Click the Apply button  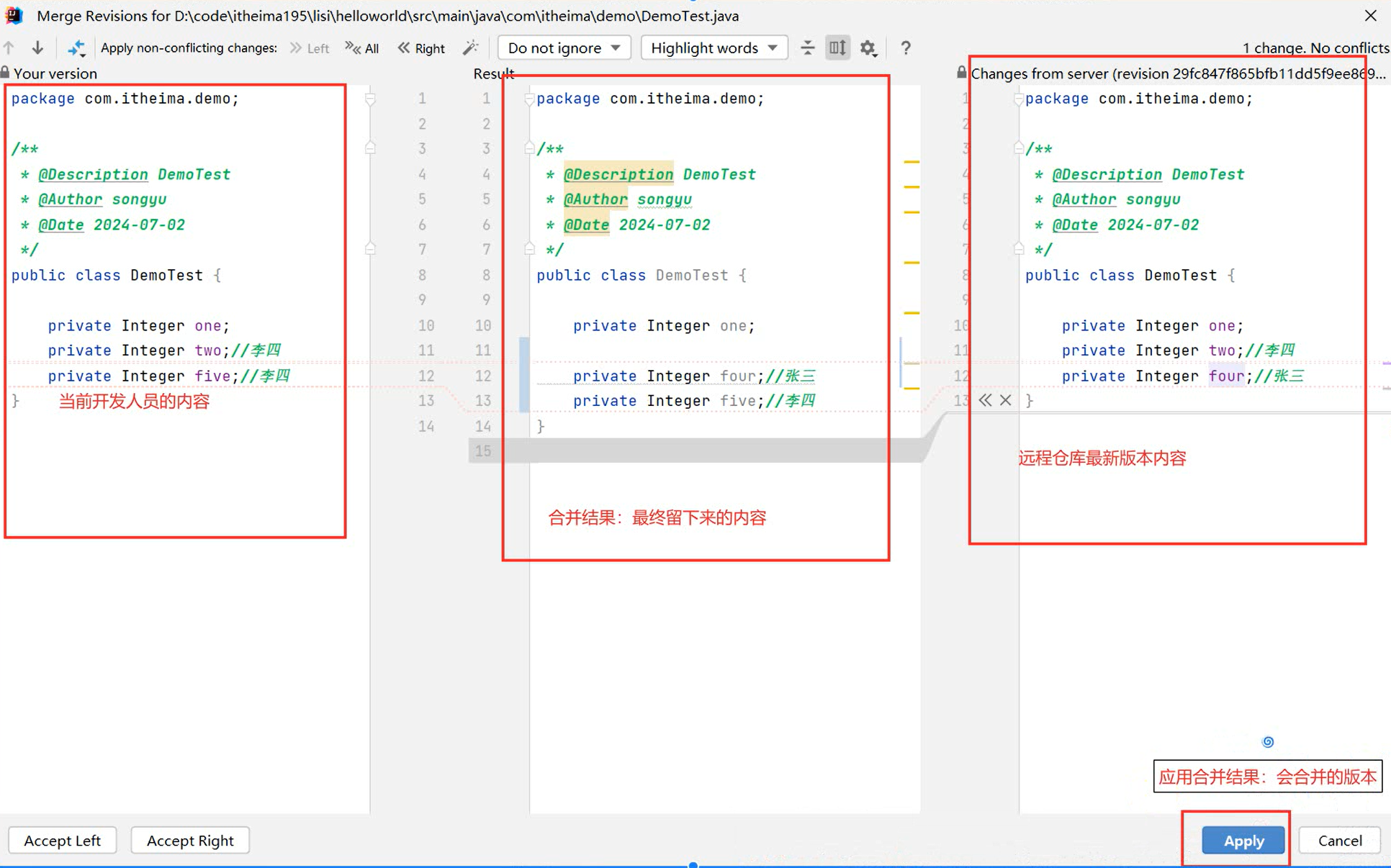point(1243,840)
